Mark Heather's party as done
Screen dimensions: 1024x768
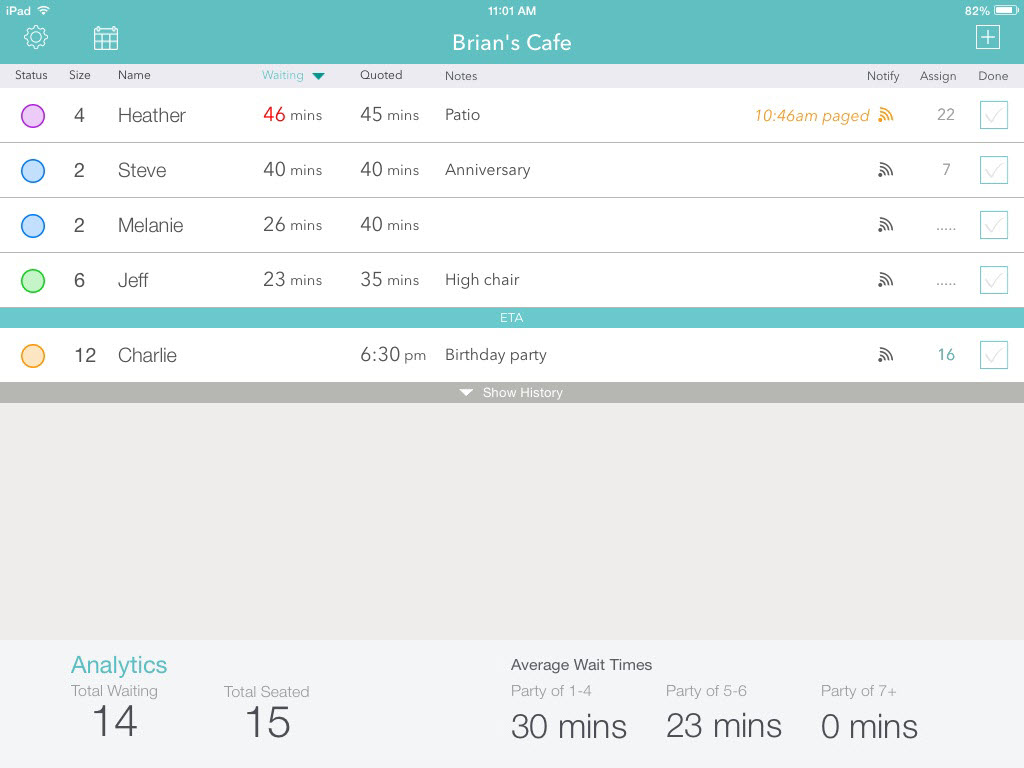[993, 115]
